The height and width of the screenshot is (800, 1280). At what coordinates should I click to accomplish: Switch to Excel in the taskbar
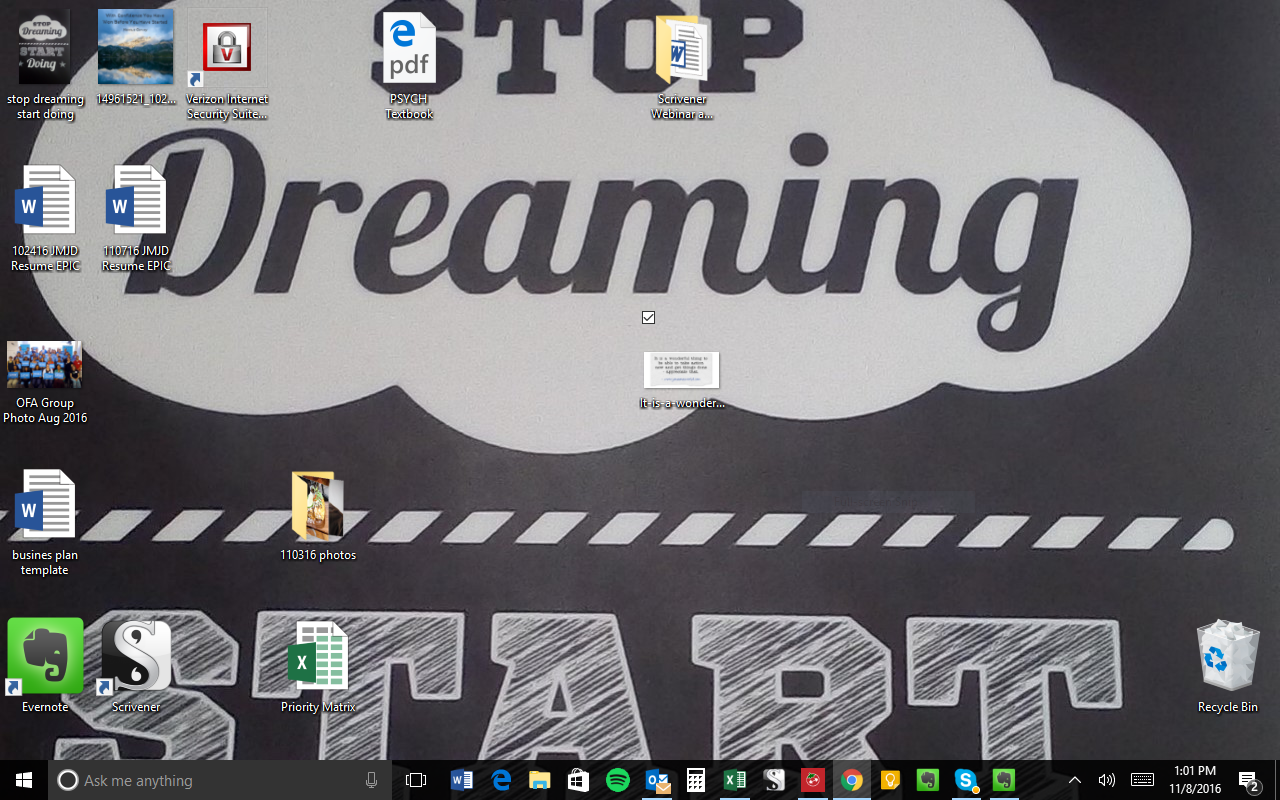tap(735, 780)
